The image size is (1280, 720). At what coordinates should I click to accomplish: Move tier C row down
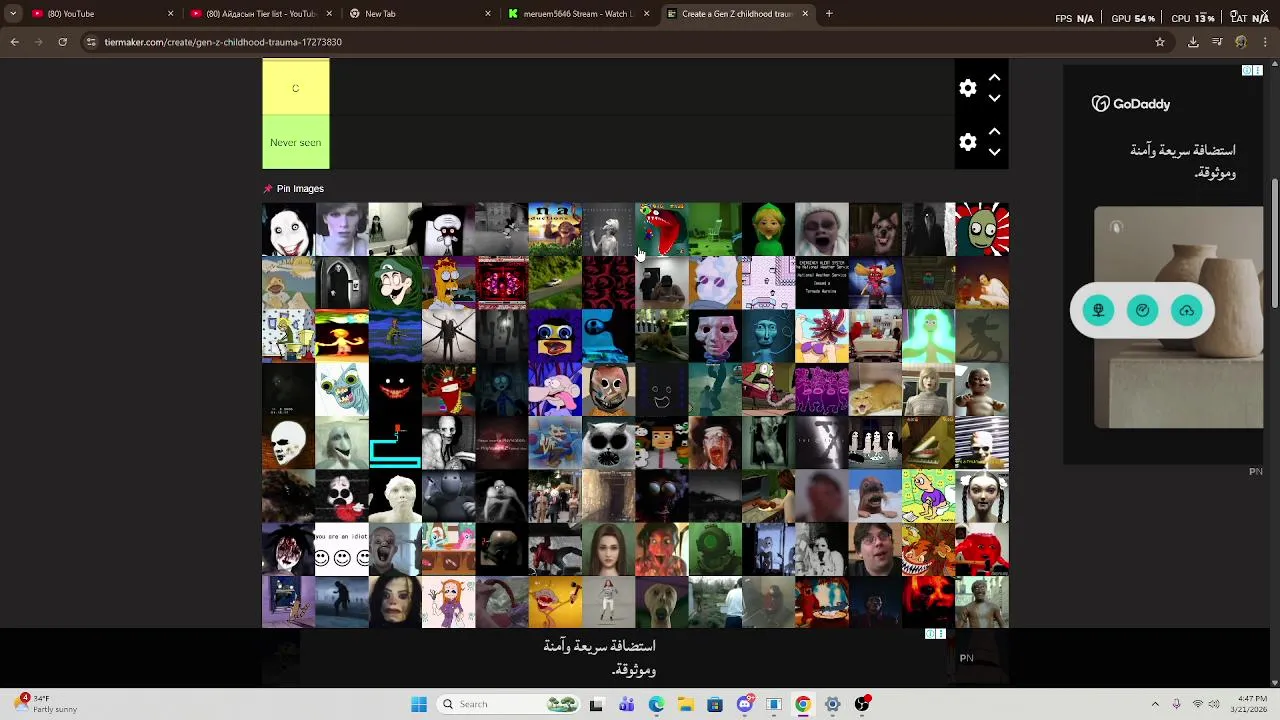994,98
